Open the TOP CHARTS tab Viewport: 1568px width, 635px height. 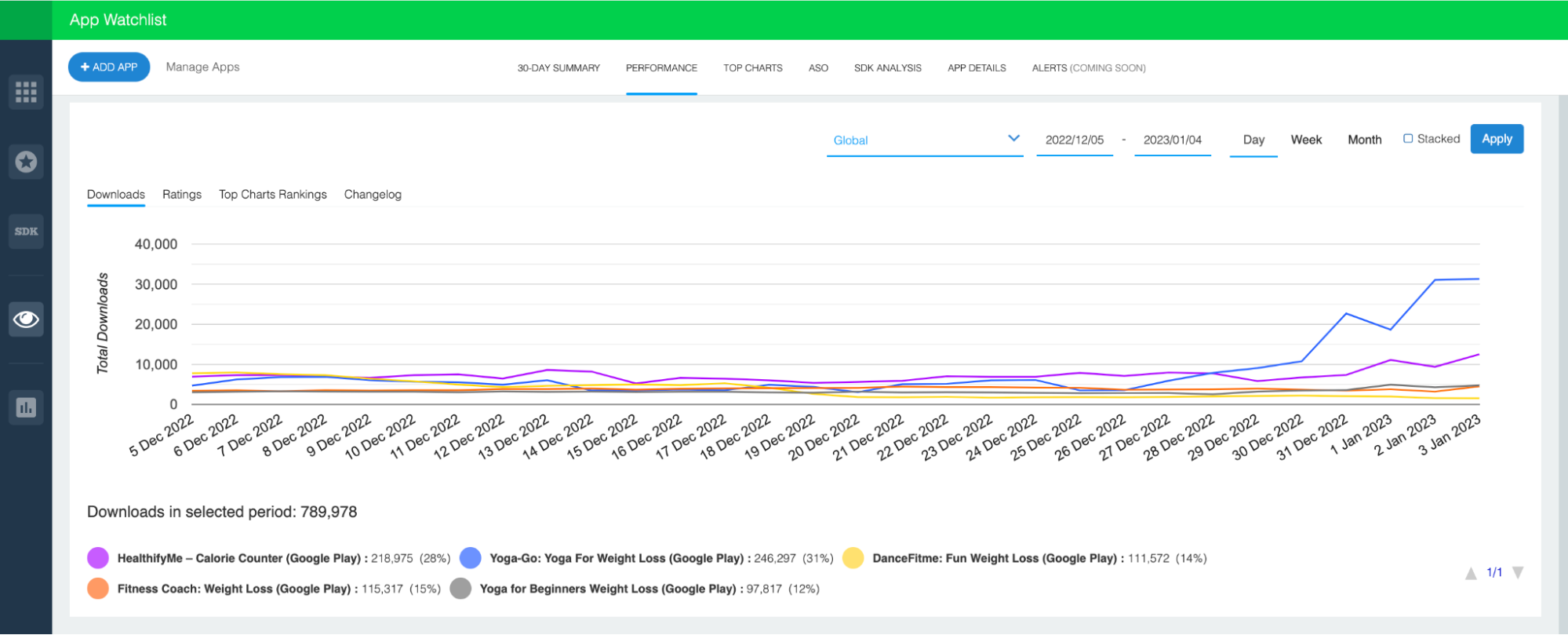coord(753,68)
